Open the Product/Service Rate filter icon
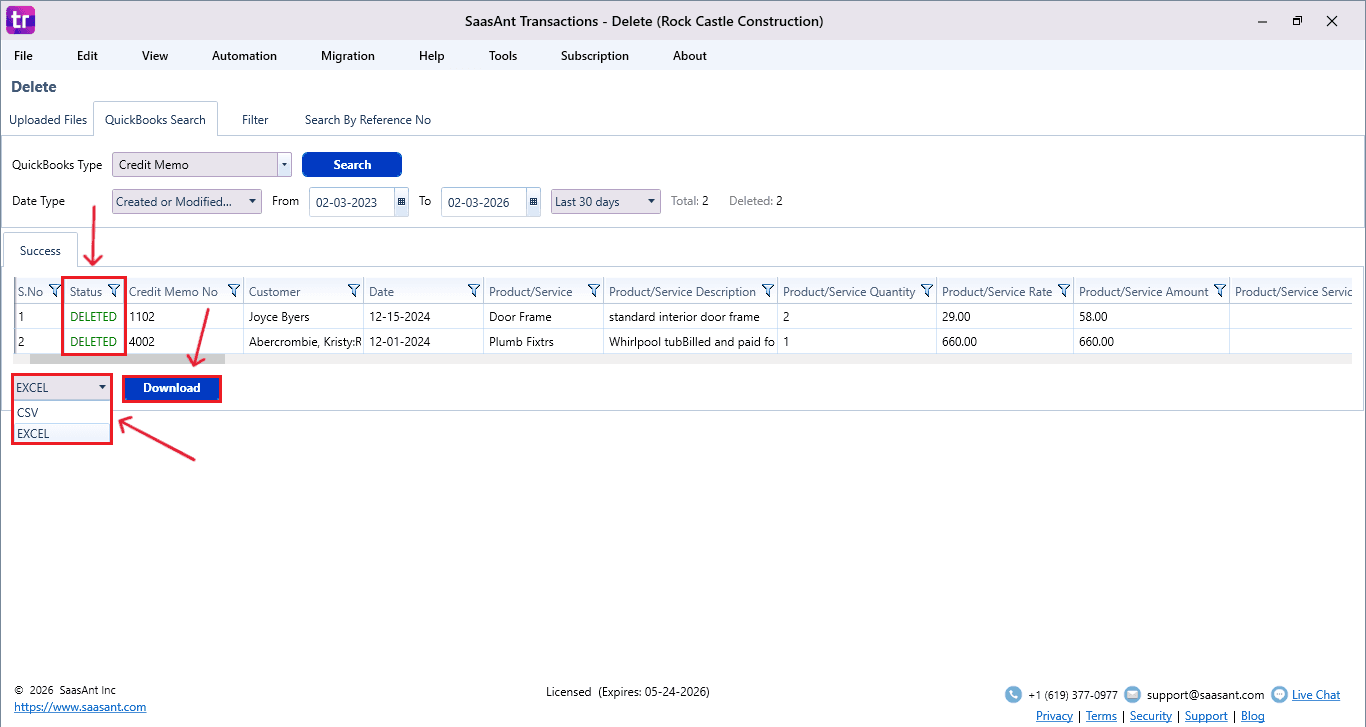 [x=1064, y=291]
